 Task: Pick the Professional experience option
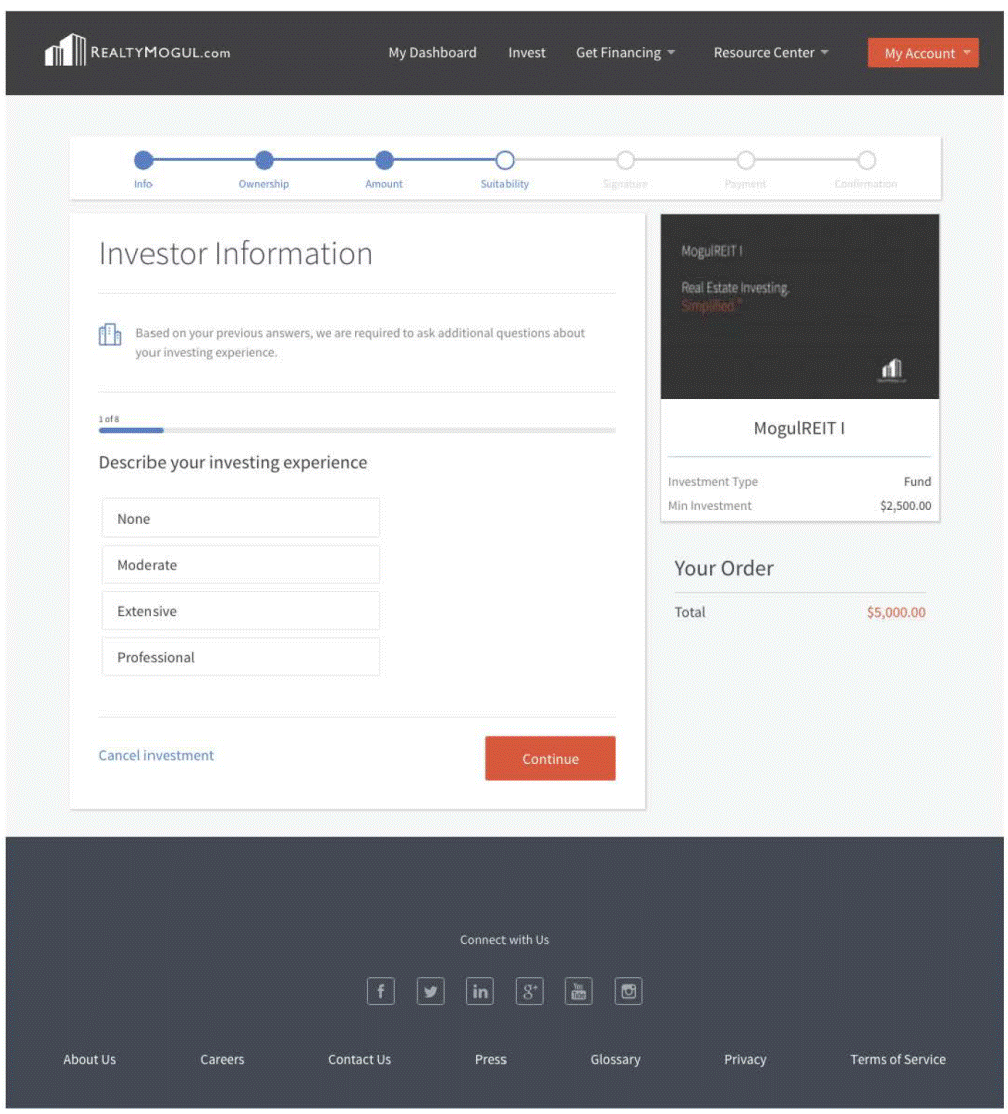coord(240,657)
